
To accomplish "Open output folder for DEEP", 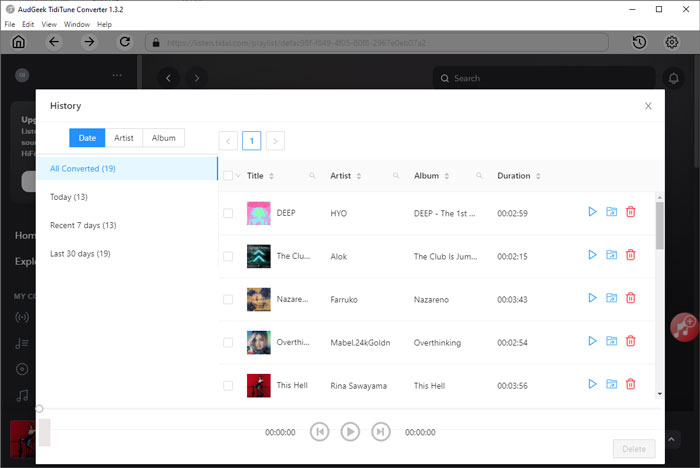I will 612,212.
